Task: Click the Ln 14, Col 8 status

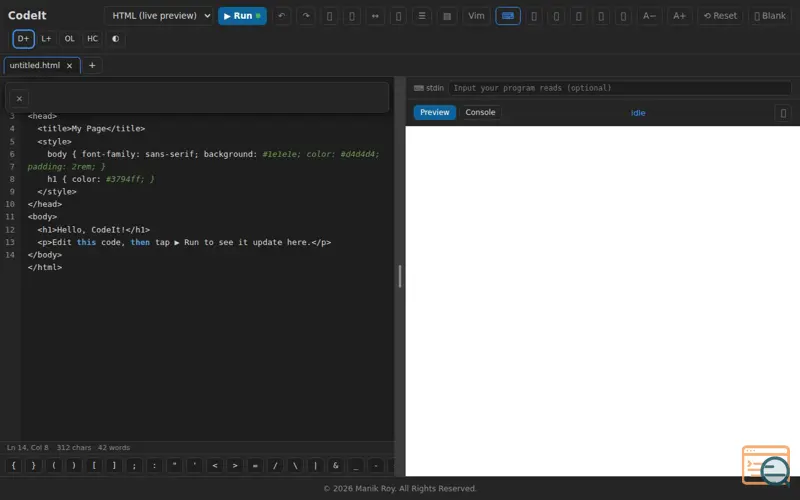Action: (28, 447)
